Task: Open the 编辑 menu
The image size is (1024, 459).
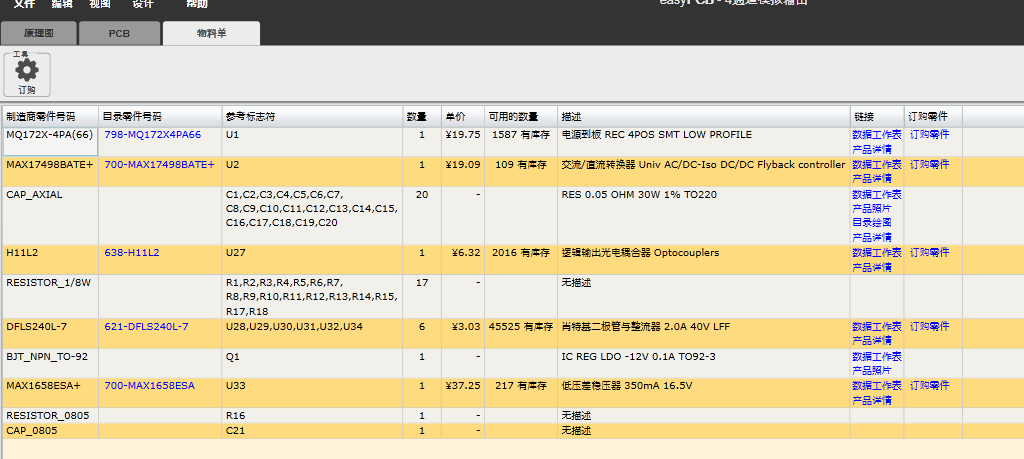Action: [x=62, y=3]
